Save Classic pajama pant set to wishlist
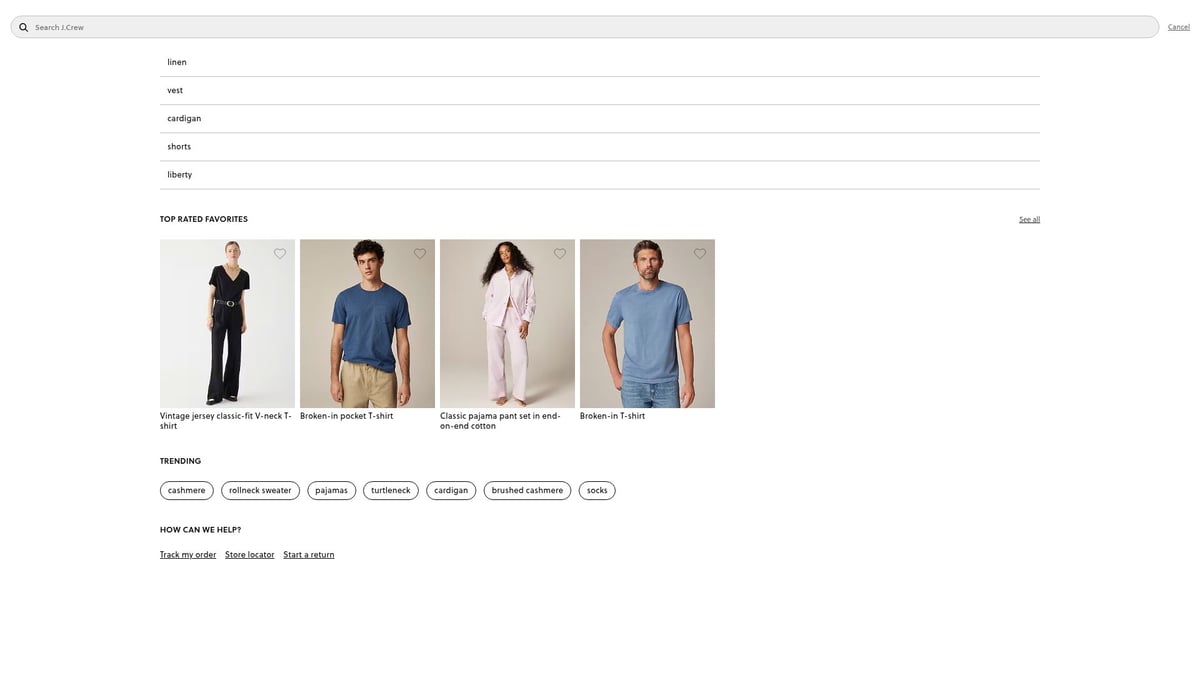 (x=560, y=254)
